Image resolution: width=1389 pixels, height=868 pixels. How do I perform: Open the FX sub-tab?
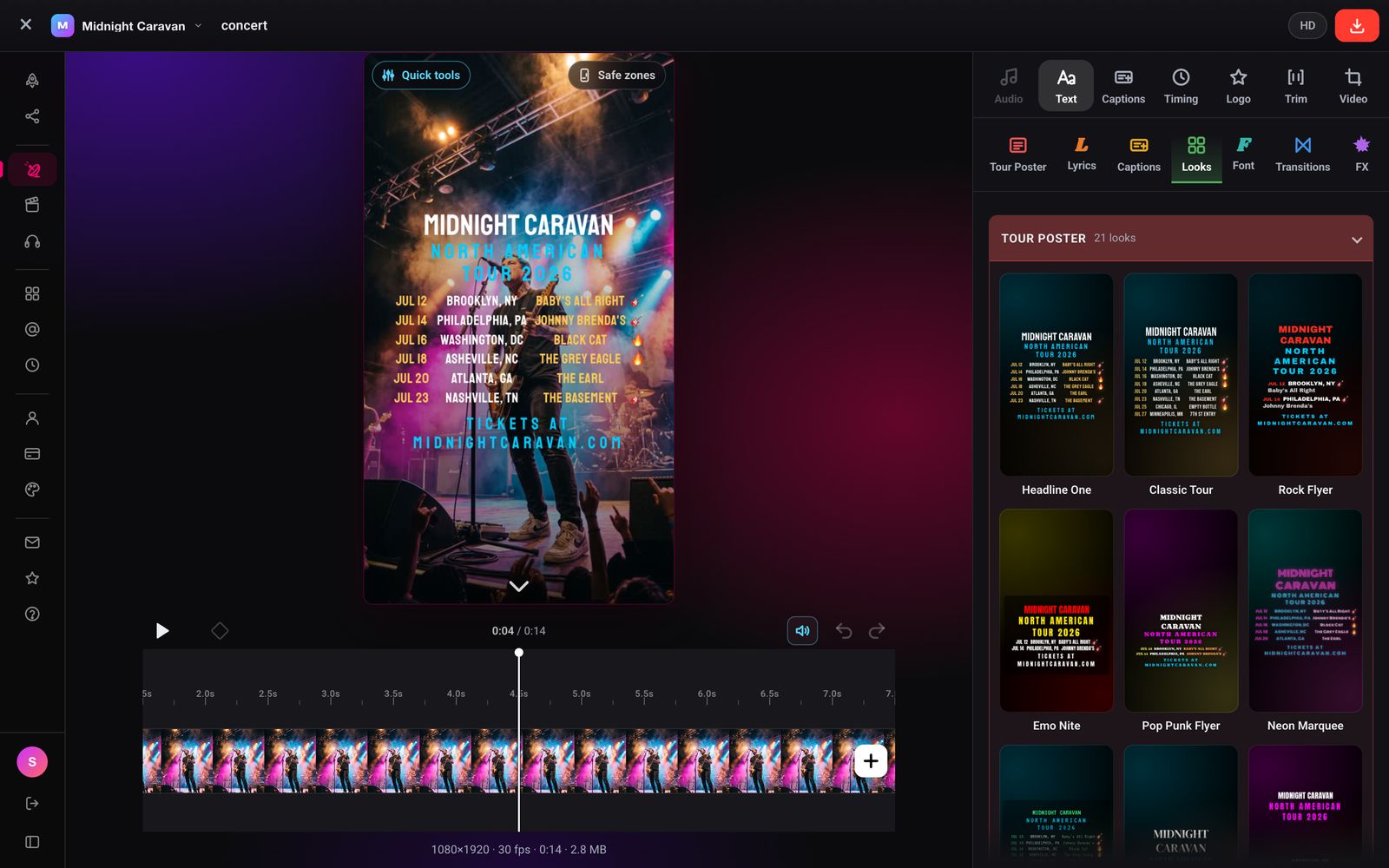[1361, 154]
